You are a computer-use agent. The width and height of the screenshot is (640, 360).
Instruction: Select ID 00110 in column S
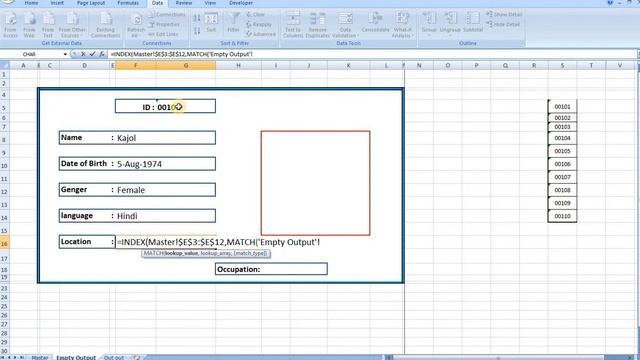562,216
